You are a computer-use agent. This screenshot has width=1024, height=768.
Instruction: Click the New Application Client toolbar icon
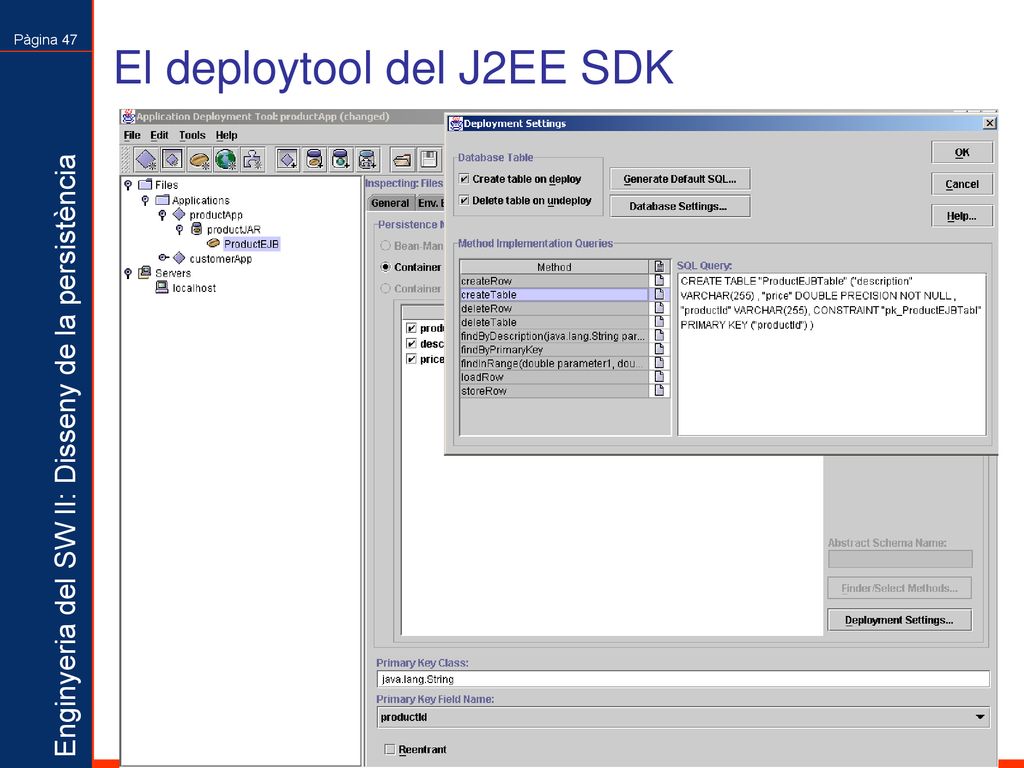coord(172,159)
